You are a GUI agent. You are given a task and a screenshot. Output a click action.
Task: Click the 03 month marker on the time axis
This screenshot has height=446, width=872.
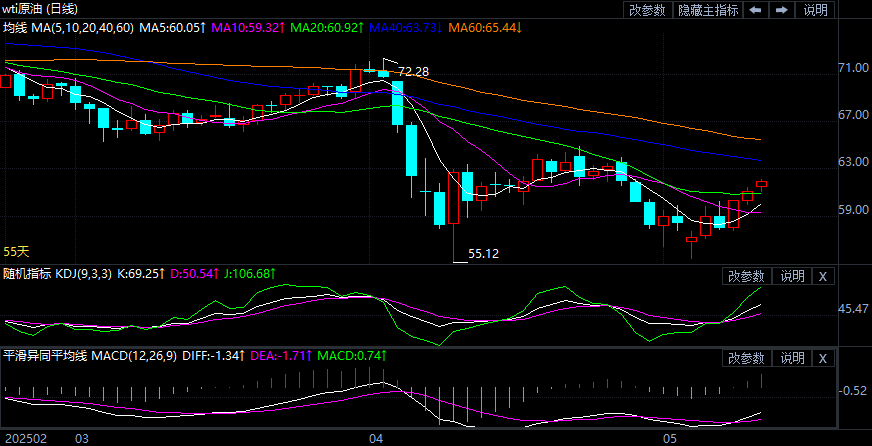pyautogui.click(x=82, y=439)
